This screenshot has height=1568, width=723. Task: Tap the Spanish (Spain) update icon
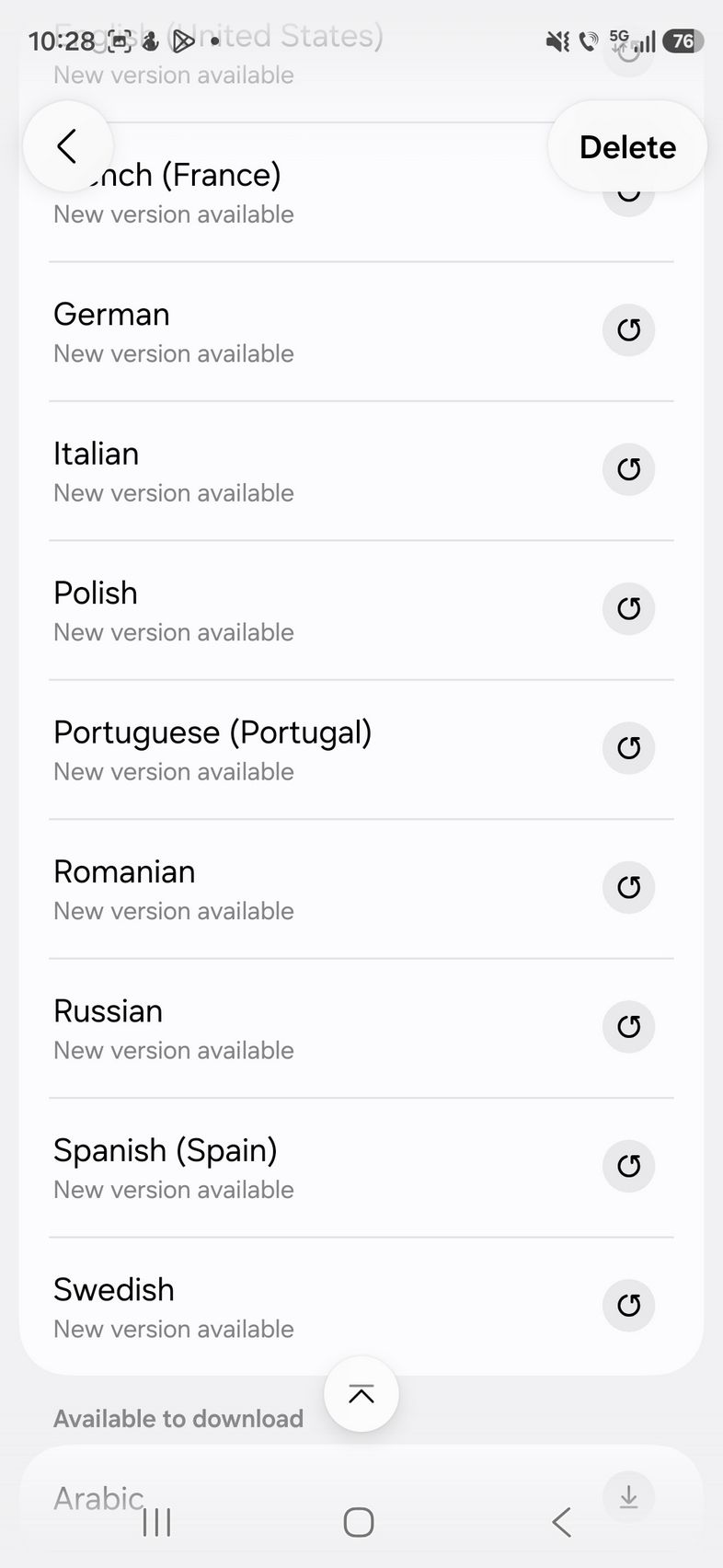628,1166
